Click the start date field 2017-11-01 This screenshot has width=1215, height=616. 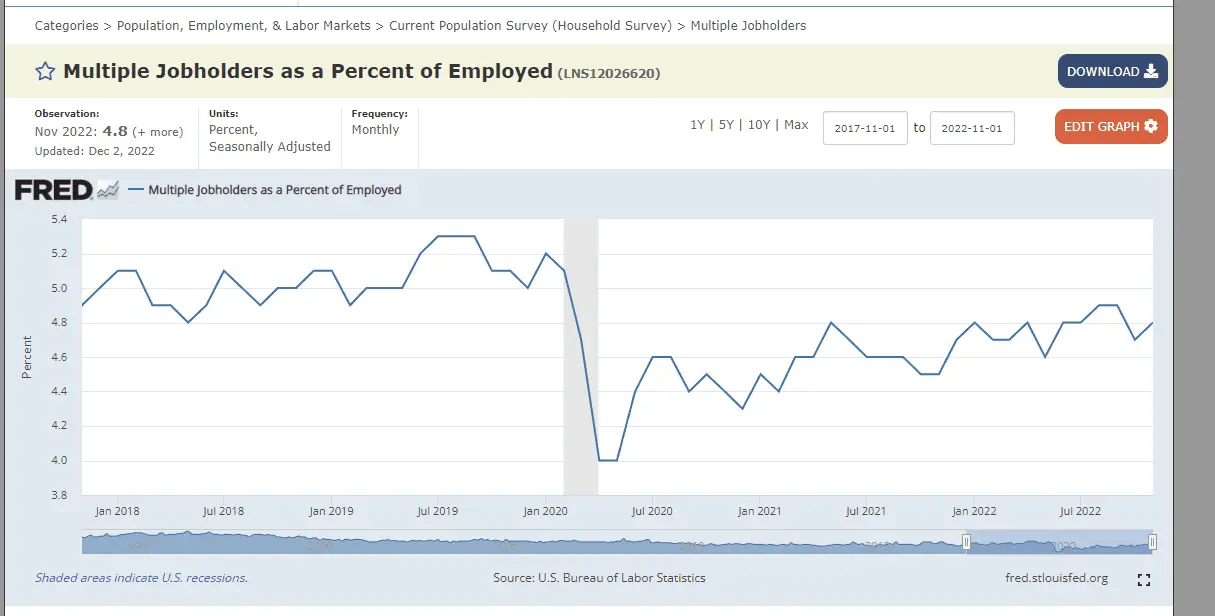(x=865, y=128)
